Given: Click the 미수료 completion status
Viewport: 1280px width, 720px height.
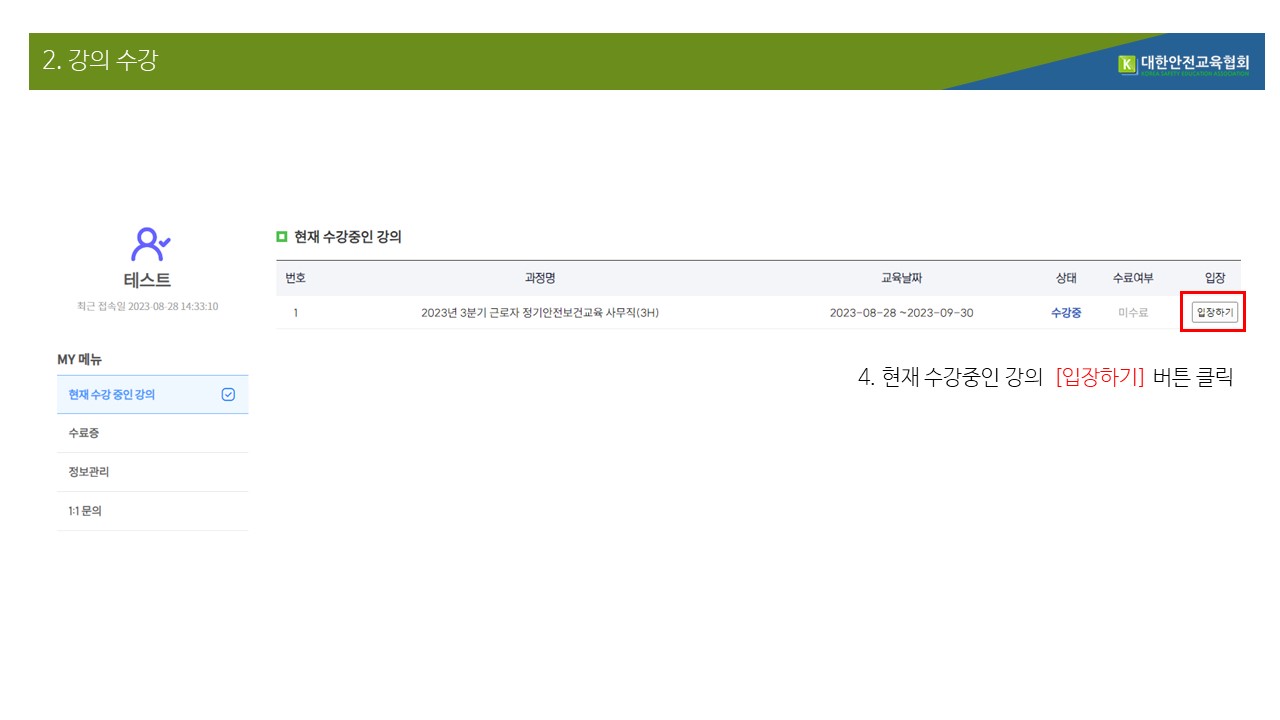Looking at the screenshot, I should tap(1133, 313).
